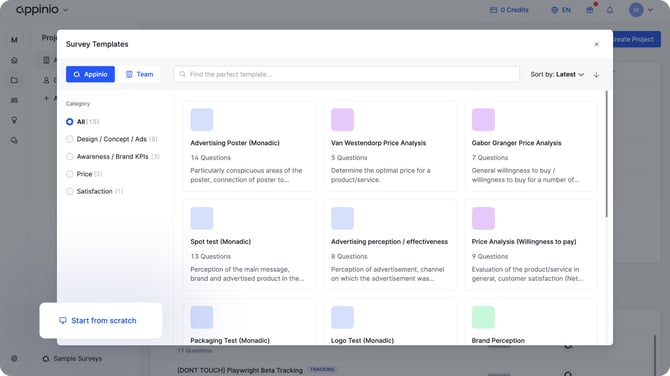The height and width of the screenshot is (376, 670).
Task: Open the folder icon in sidebar
Action: [x=14, y=80]
